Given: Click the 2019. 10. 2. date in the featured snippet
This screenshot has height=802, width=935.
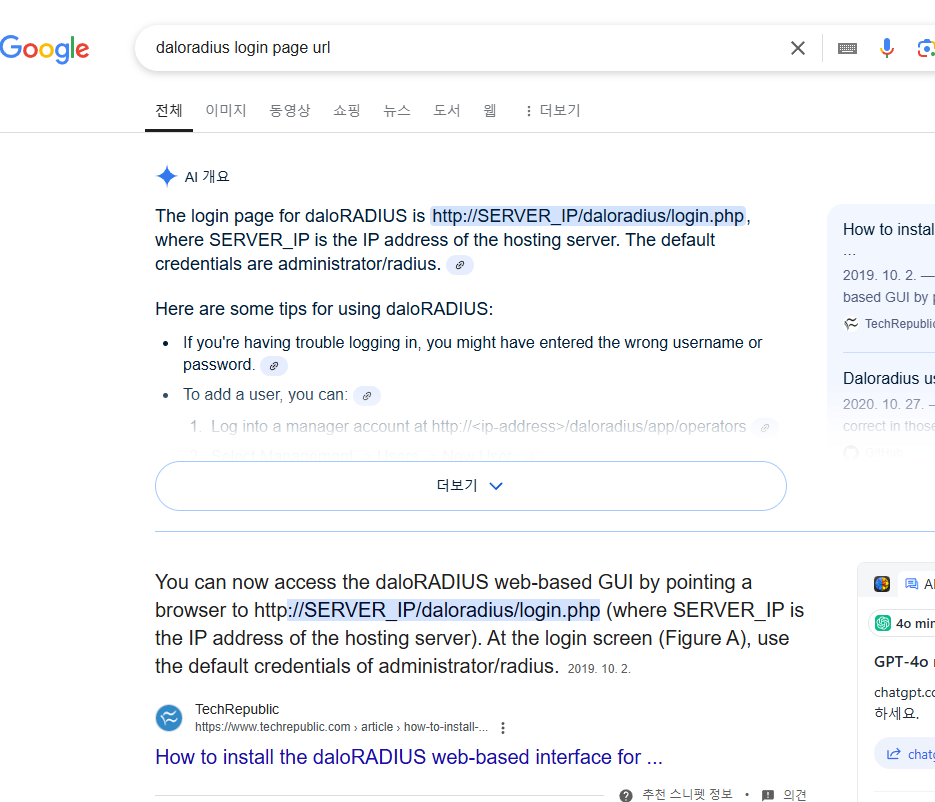Looking at the screenshot, I should [599, 669].
